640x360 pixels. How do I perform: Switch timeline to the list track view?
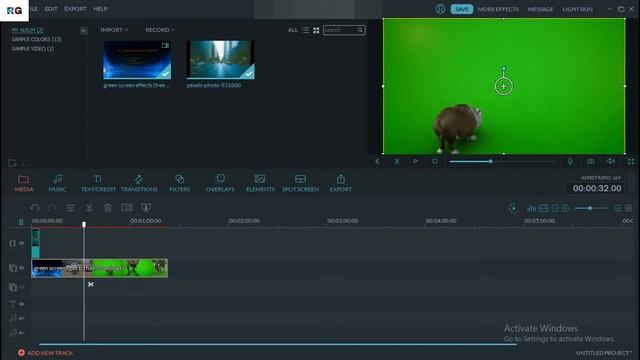(x=618, y=209)
